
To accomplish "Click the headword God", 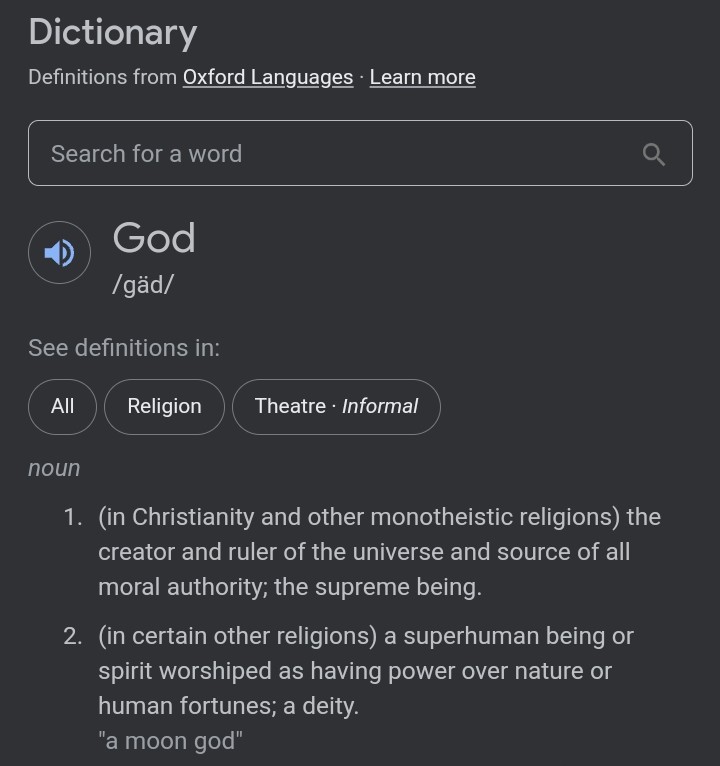I will click(x=154, y=238).
